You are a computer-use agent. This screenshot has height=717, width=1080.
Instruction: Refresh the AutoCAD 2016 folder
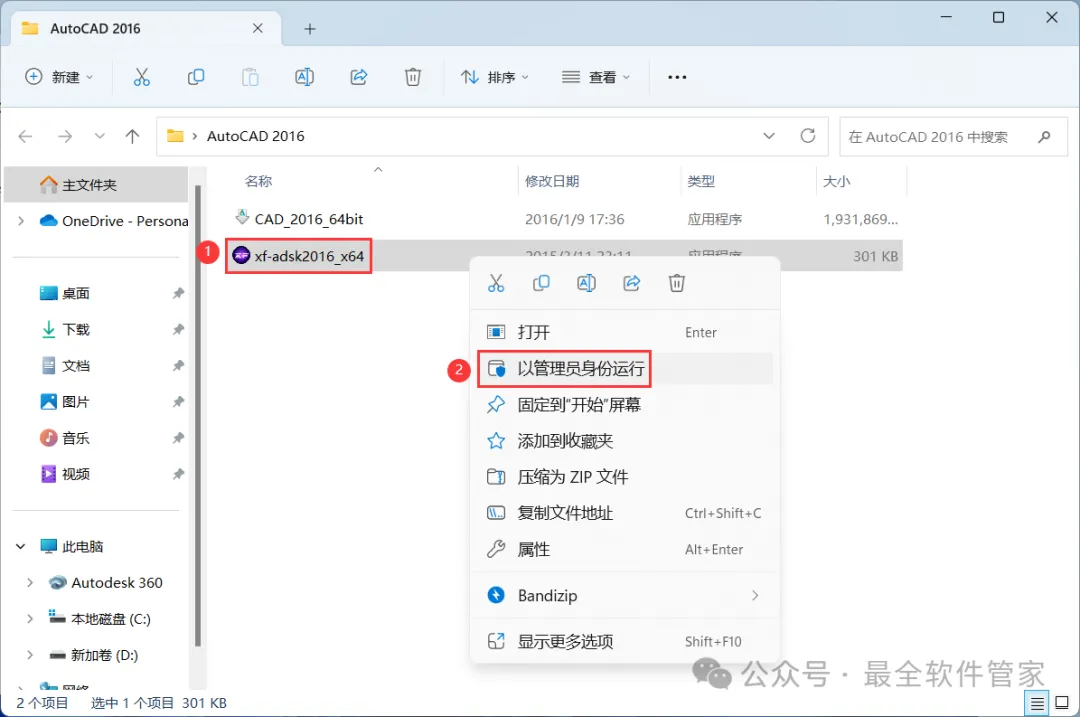pyautogui.click(x=808, y=136)
